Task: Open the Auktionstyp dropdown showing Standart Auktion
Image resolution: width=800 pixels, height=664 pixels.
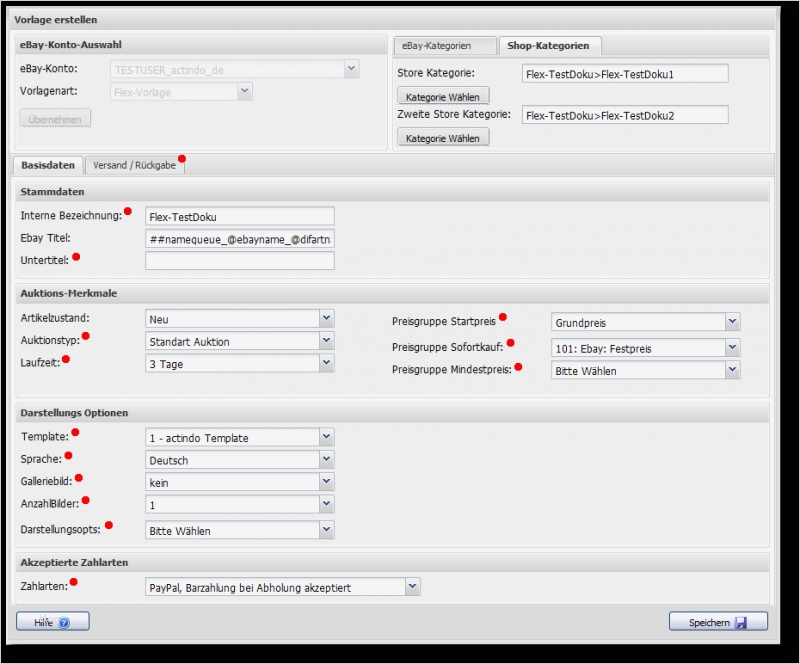Action: point(327,341)
